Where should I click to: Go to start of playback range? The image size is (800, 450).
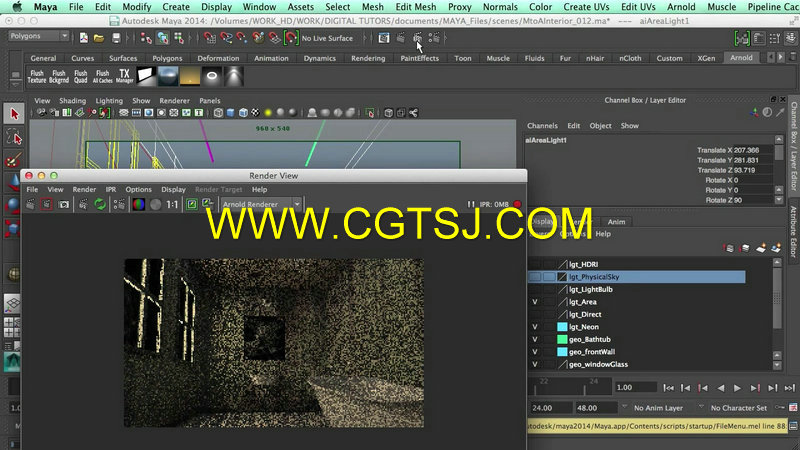tap(668, 388)
